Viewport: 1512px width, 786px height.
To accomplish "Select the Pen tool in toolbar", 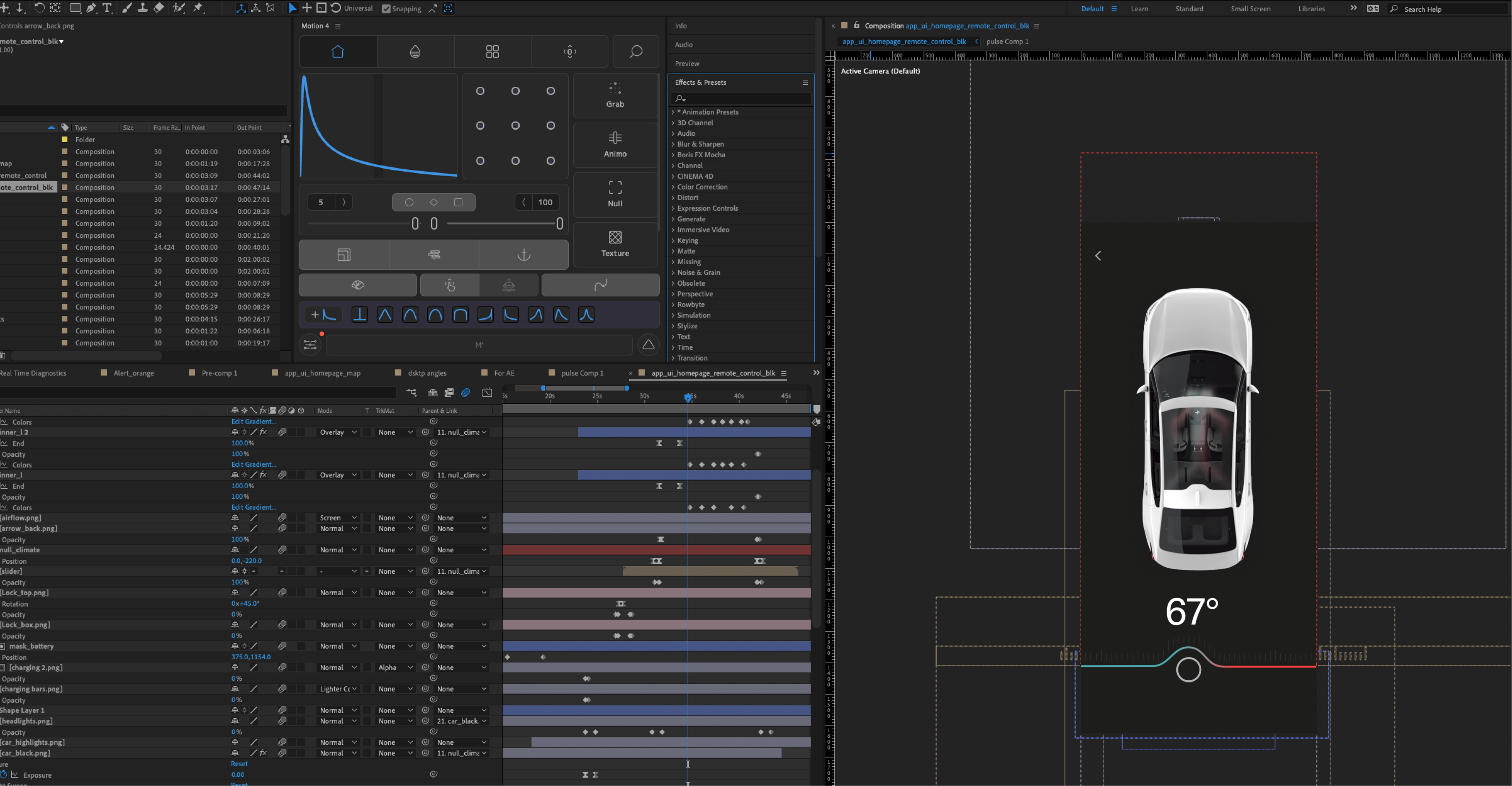I will point(91,8).
